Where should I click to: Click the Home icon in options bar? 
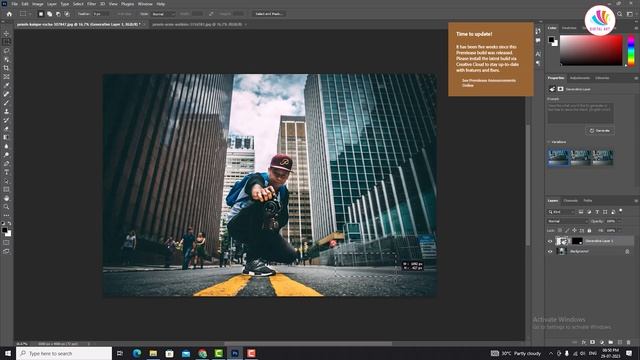9,14
